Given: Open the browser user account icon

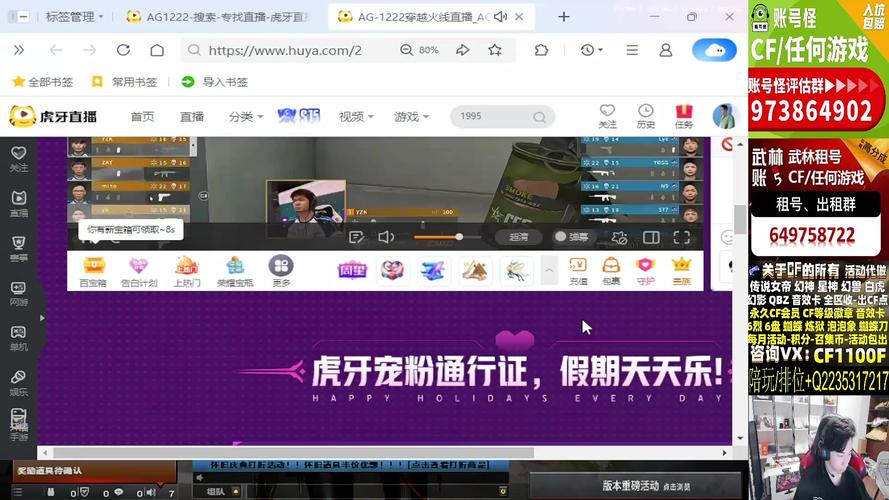Looking at the screenshot, I should coord(666,50).
